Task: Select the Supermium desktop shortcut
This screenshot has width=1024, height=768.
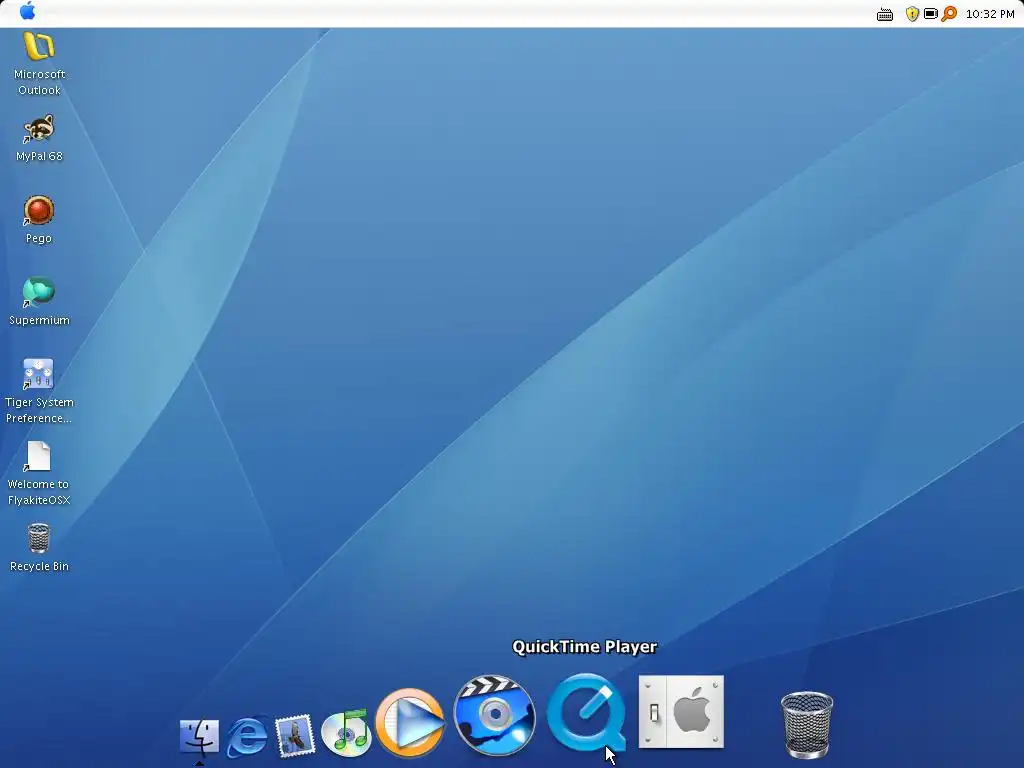Action: (39, 302)
